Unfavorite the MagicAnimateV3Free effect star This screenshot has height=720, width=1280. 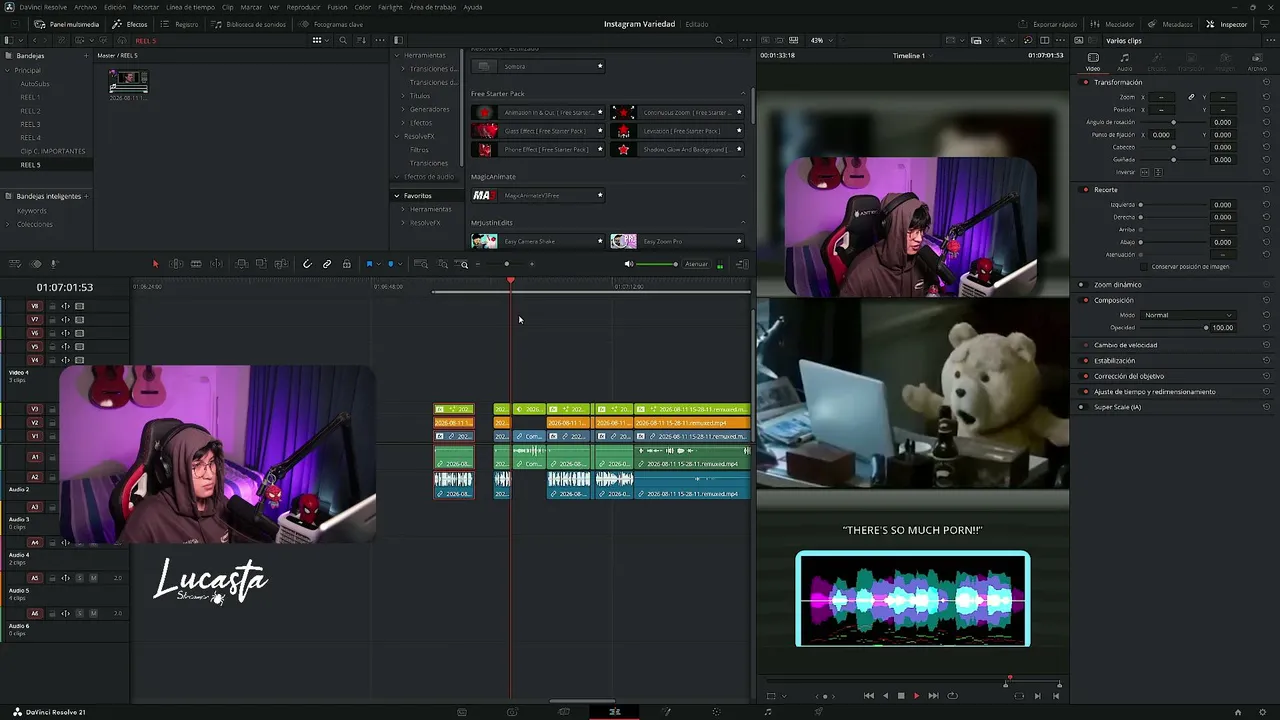click(600, 196)
